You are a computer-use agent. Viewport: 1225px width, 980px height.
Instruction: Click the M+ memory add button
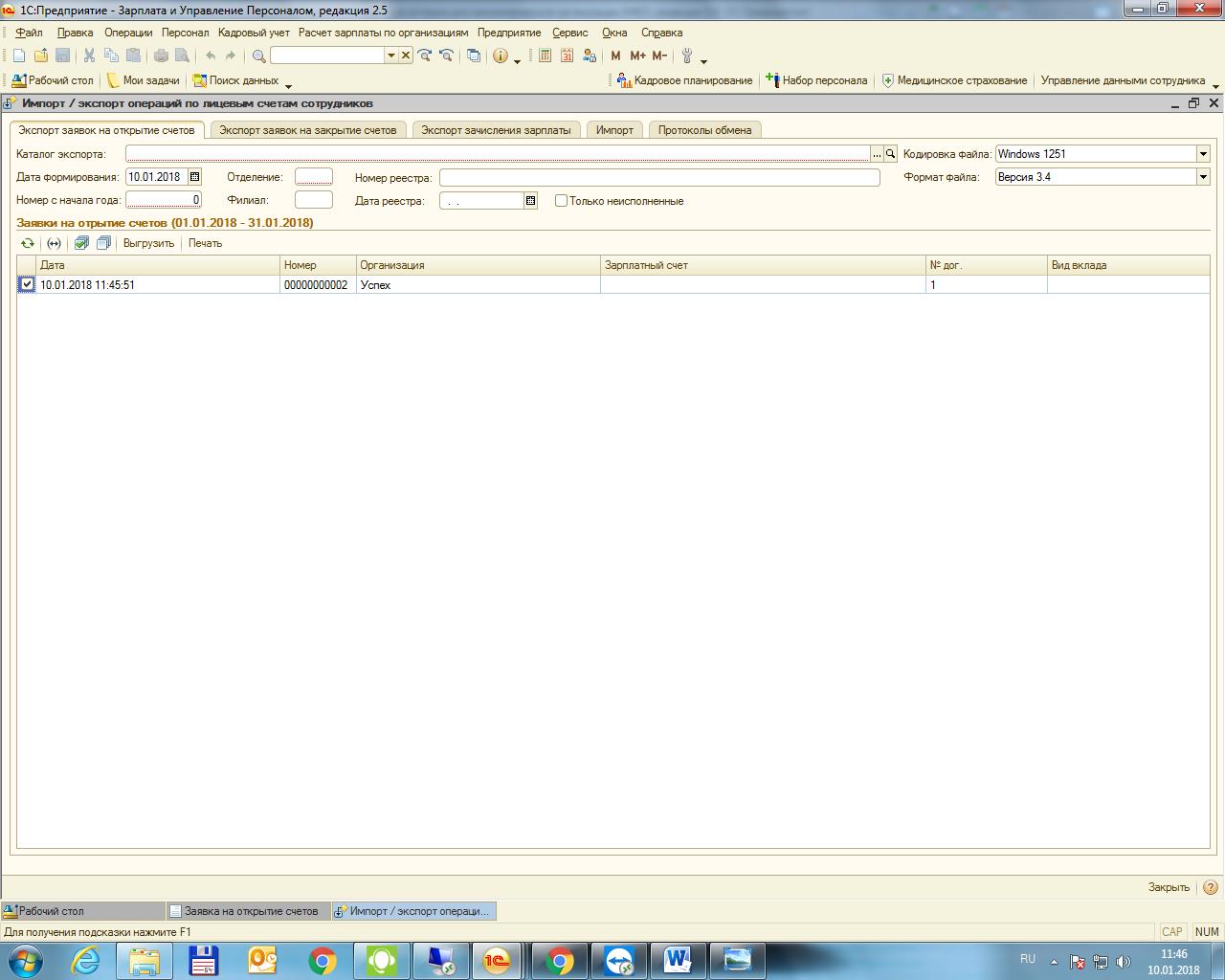637,56
